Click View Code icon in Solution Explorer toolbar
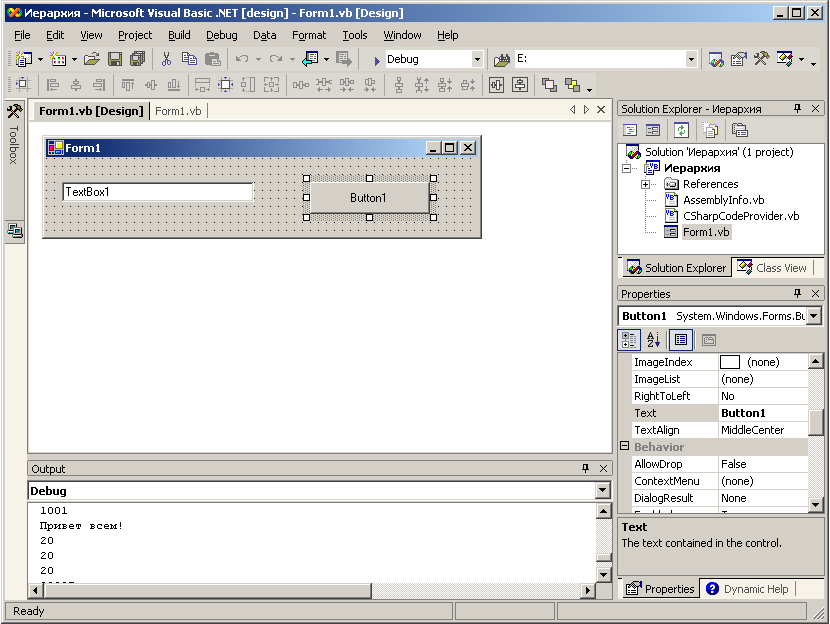The image size is (830, 624). pos(630,130)
